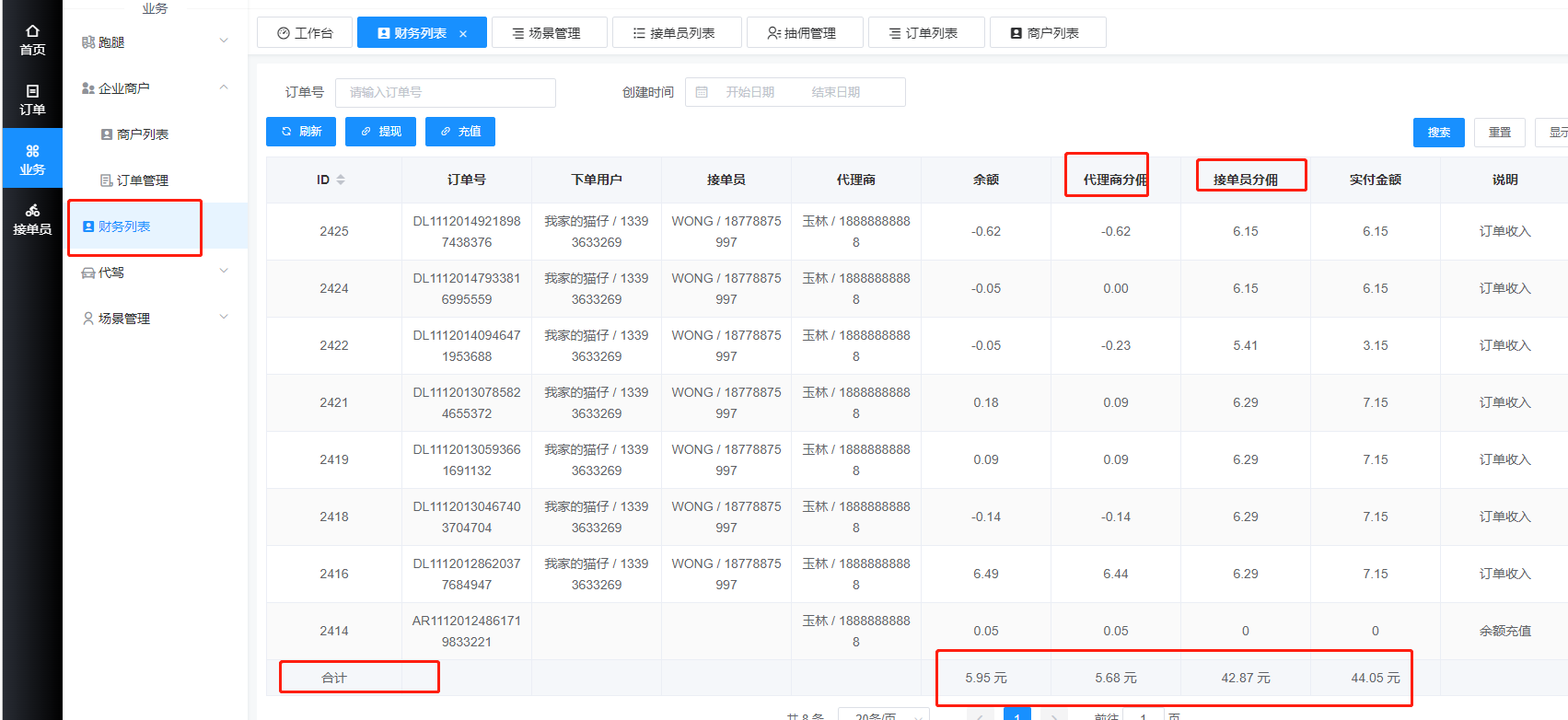Select the 业务 sidebar icon
Image resolution: width=1568 pixels, height=720 pixels.
32,159
